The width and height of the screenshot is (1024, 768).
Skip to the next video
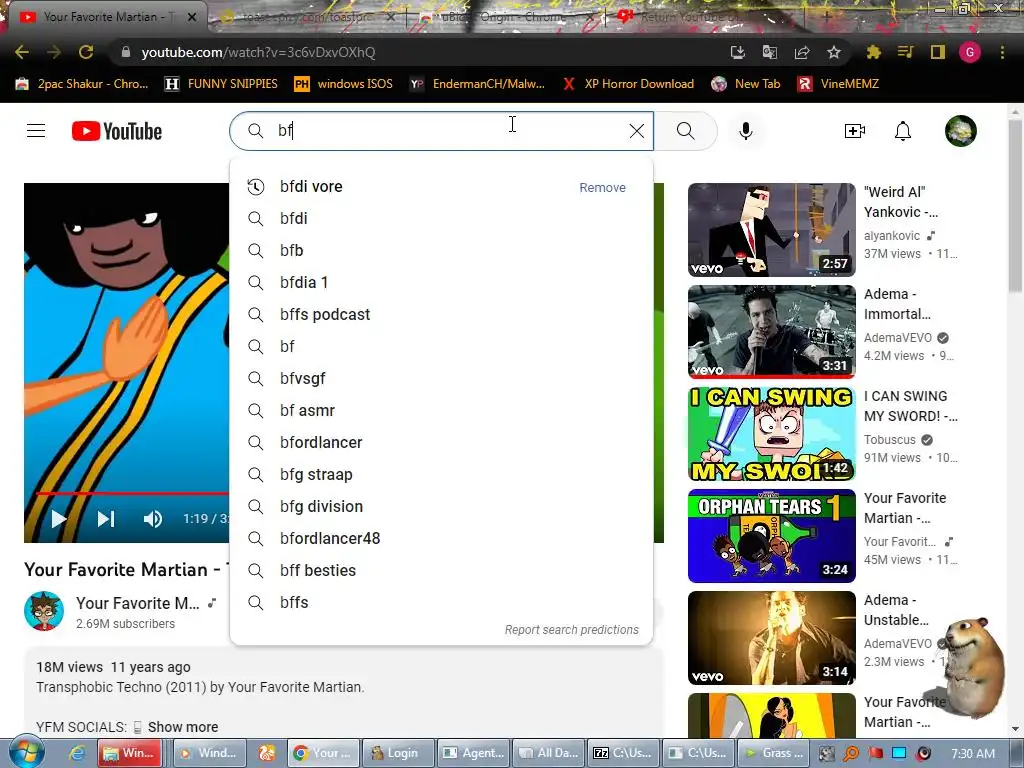[106, 519]
